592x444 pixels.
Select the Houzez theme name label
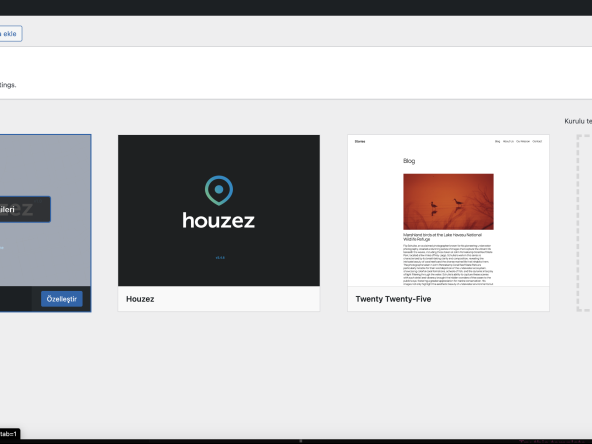click(x=140, y=299)
